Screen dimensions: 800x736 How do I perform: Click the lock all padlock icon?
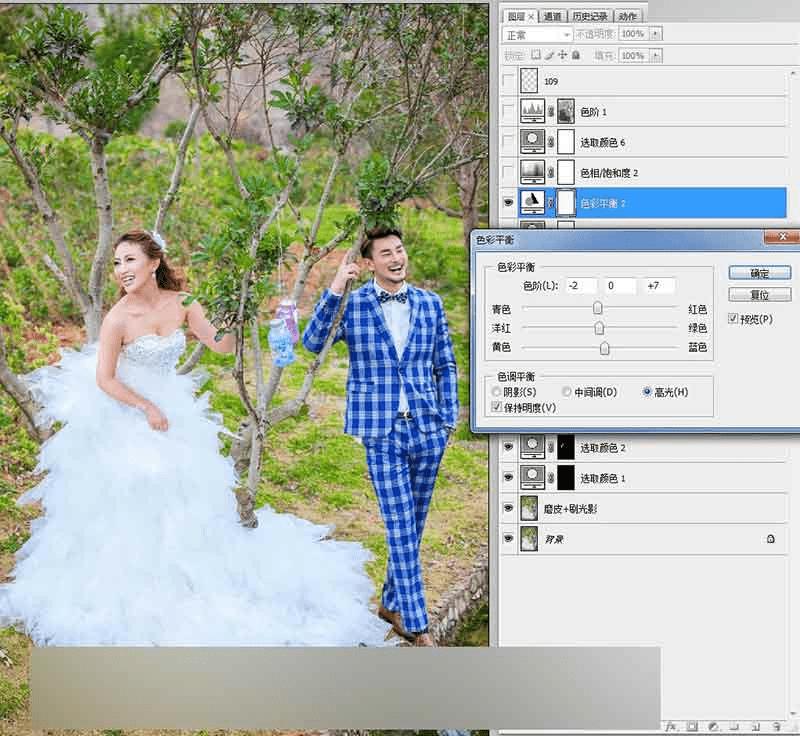[576, 55]
